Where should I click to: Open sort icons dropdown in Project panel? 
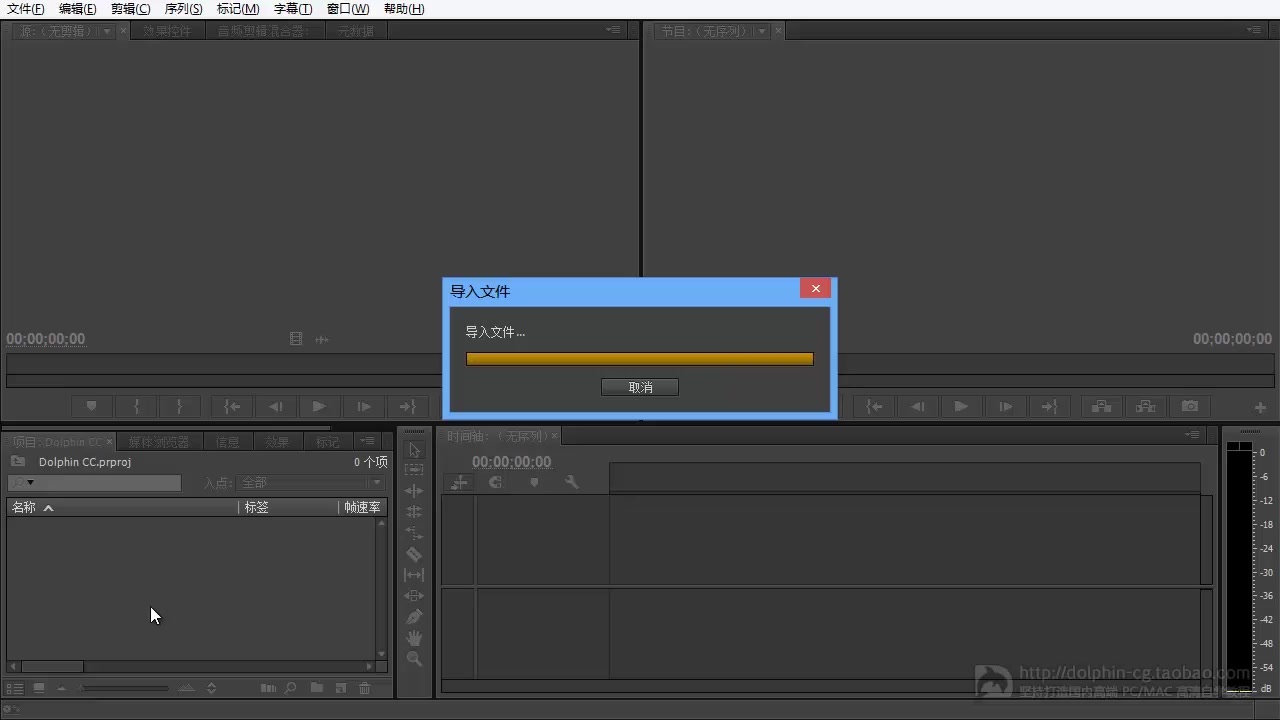point(211,688)
